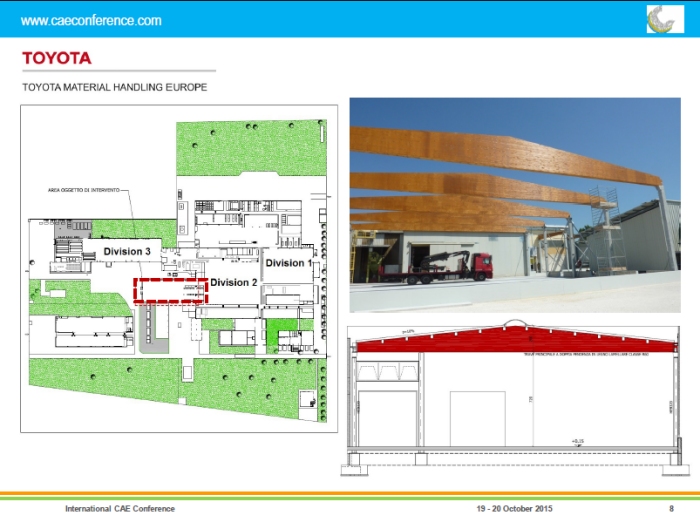Open the building cross-section drawing
Viewport: 700px width, 522px height.
coord(514,400)
